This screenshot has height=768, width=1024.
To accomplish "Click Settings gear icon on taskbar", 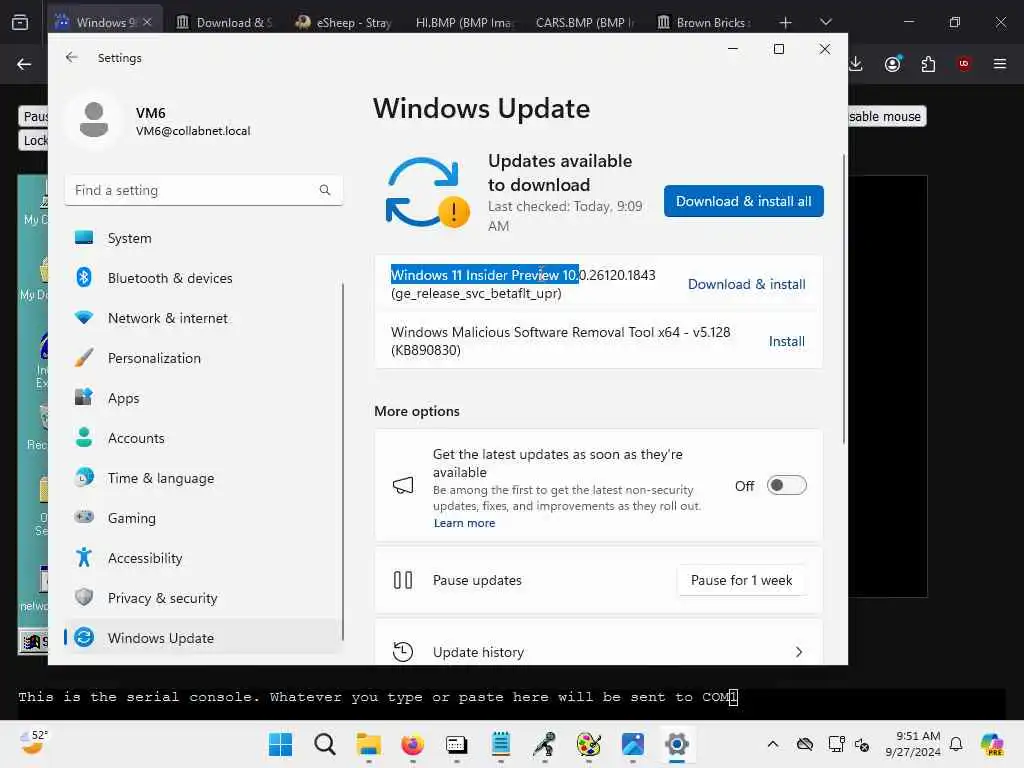I will click(677, 744).
